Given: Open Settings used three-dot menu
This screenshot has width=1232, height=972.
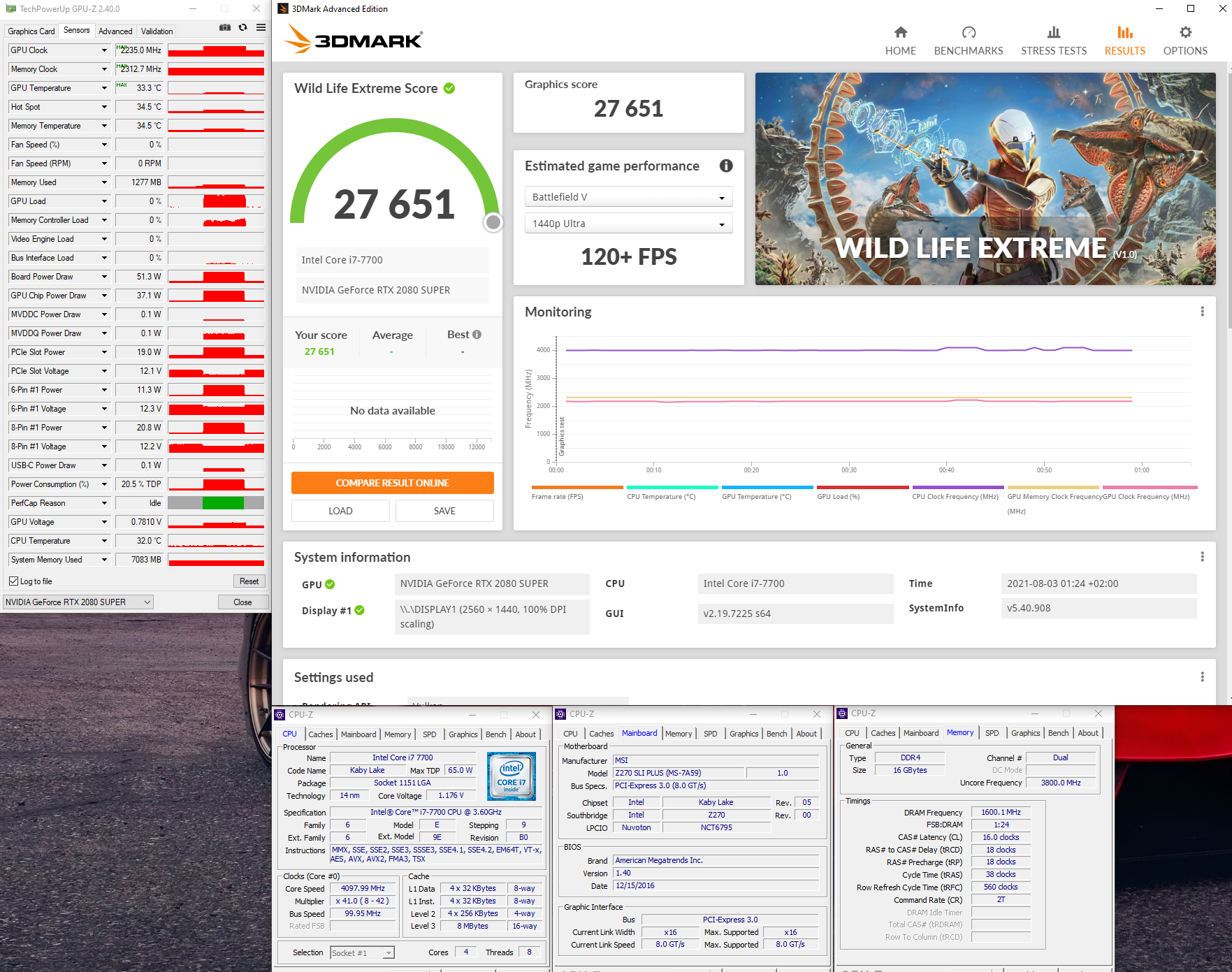Looking at the screenshot, I should [1202, 677].
